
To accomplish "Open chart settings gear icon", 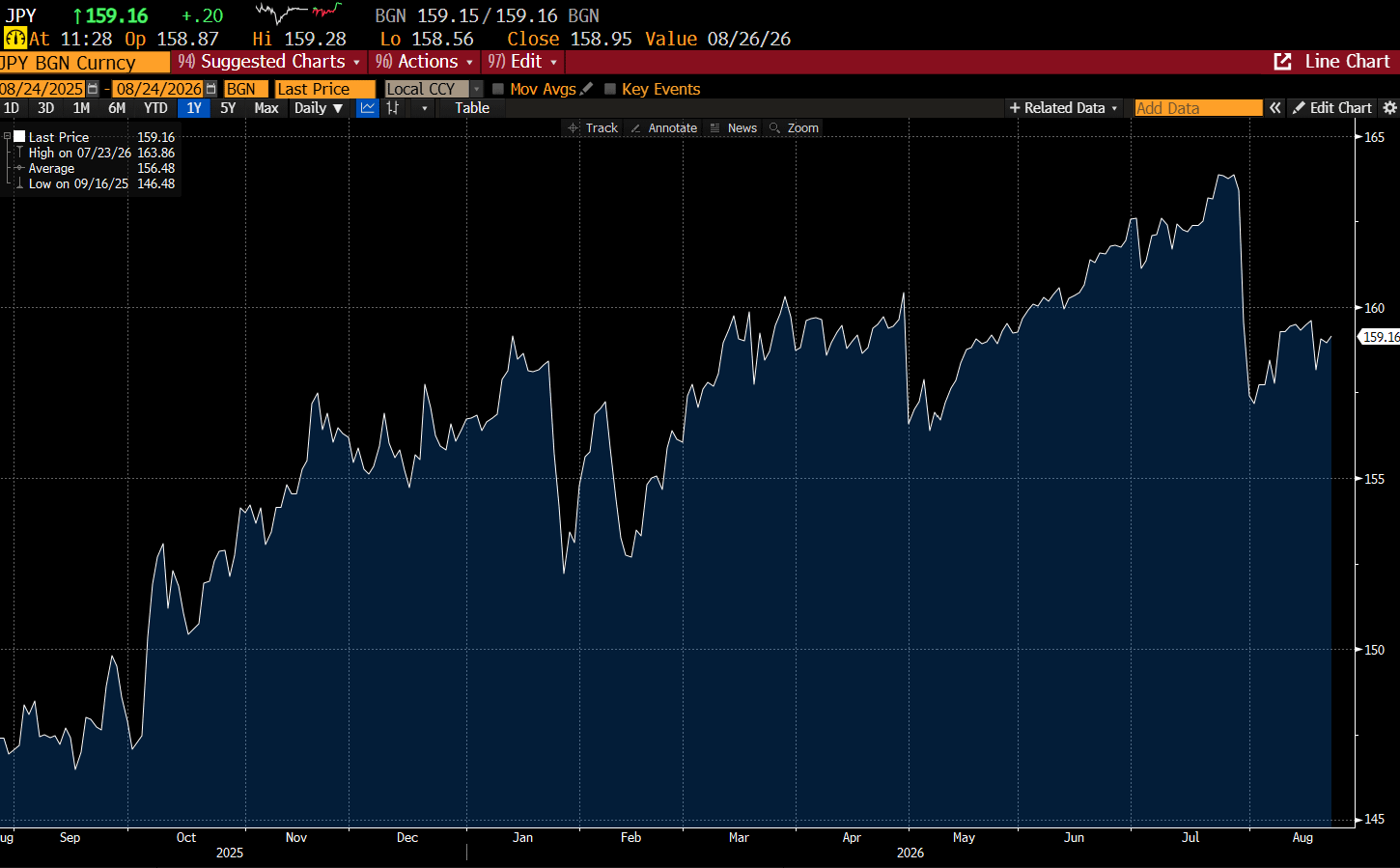I will click(x=1390, y=108).
